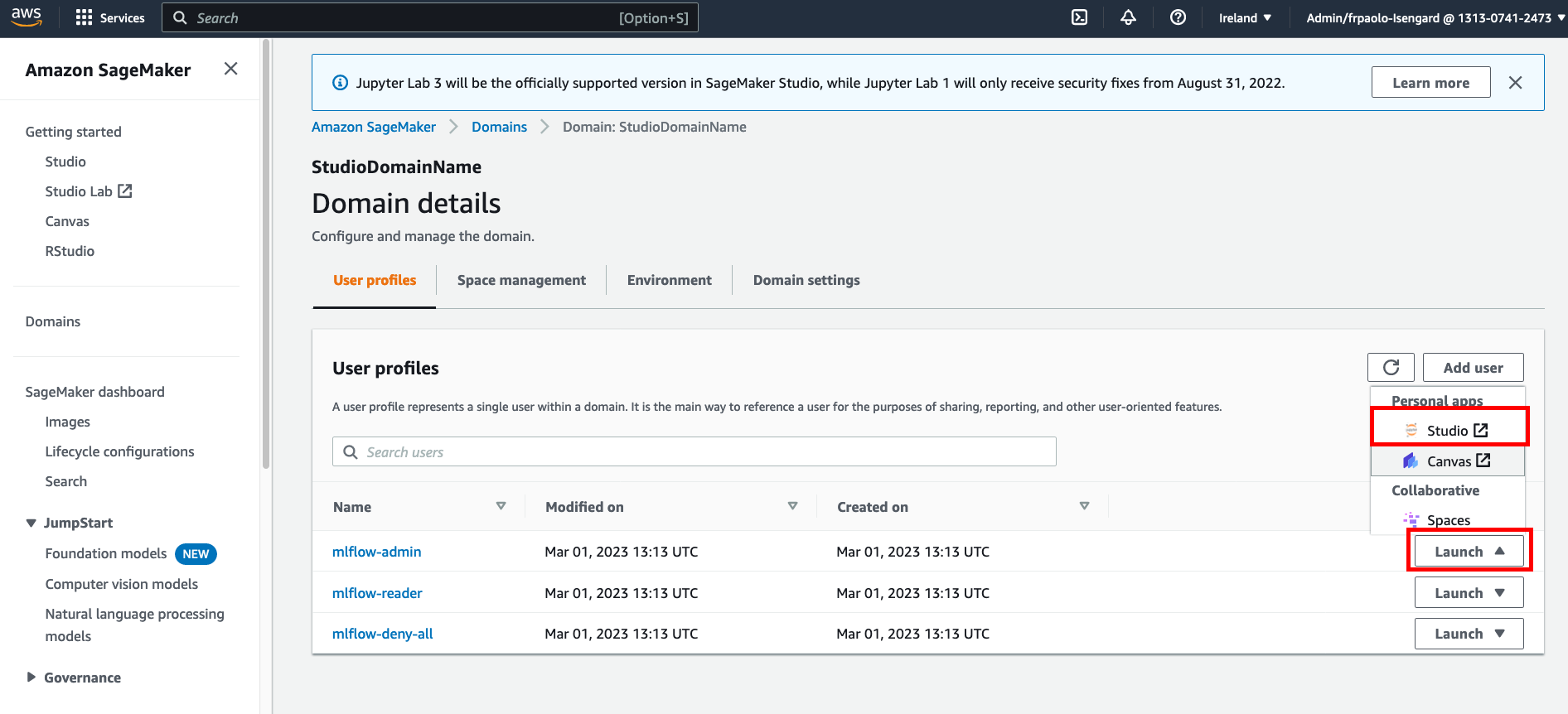Open the mlflow-reader user profile
Viewport: 1568px width, 714px height.
(377, 593)
